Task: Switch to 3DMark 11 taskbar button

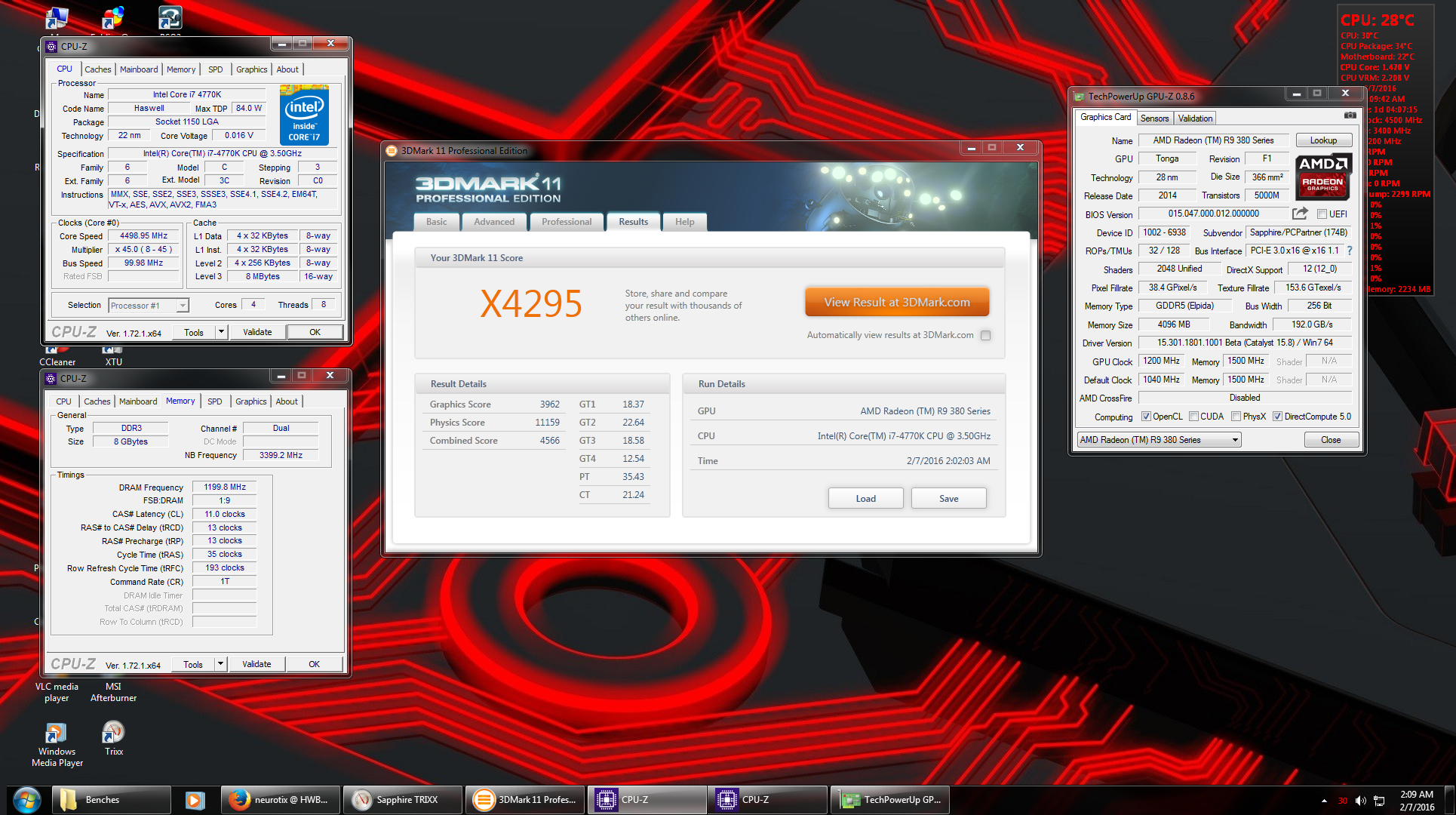Action: 525,800
